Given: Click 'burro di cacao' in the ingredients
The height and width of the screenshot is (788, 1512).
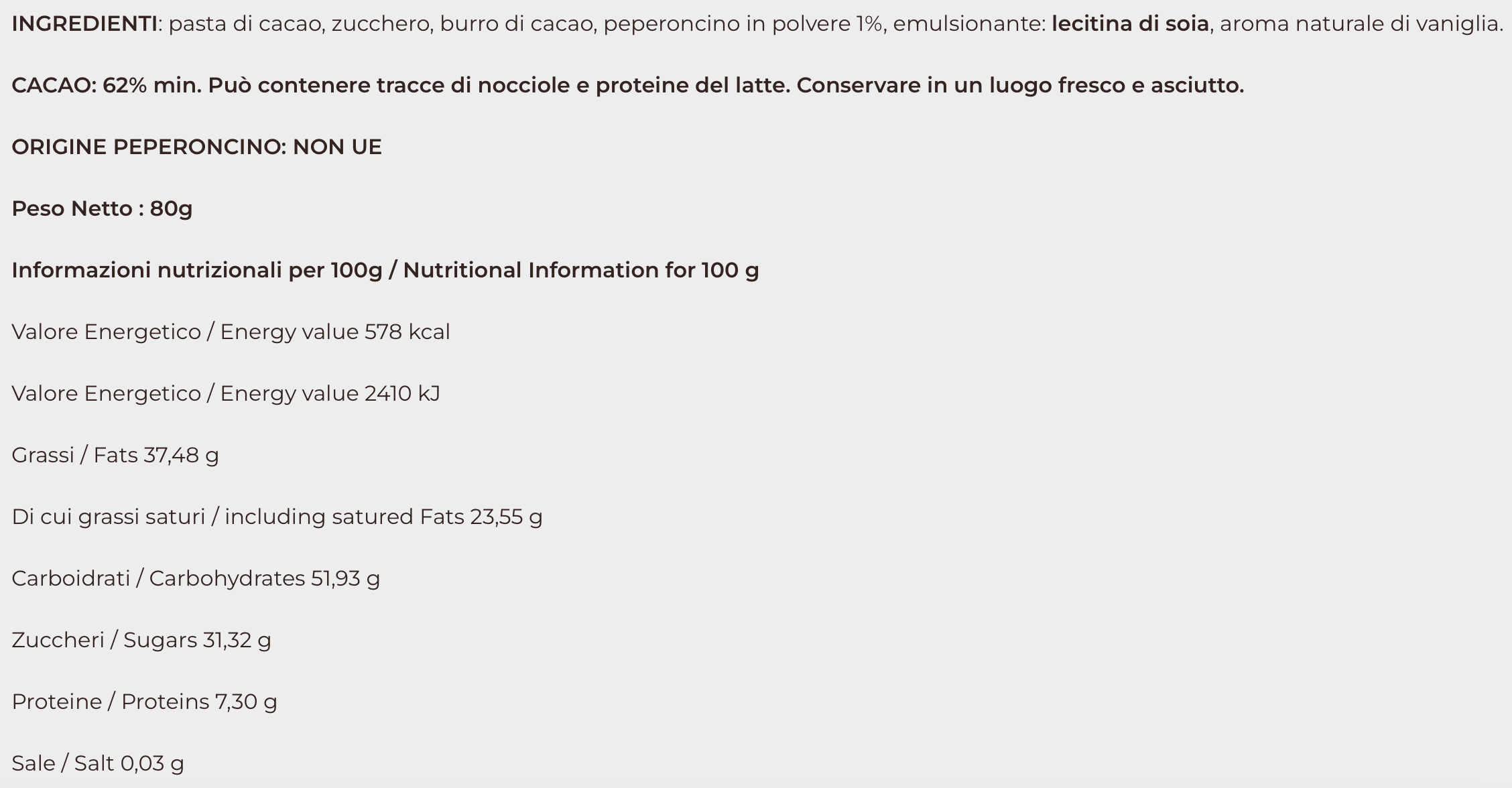Looking at the screenshot, I should 517,24.
